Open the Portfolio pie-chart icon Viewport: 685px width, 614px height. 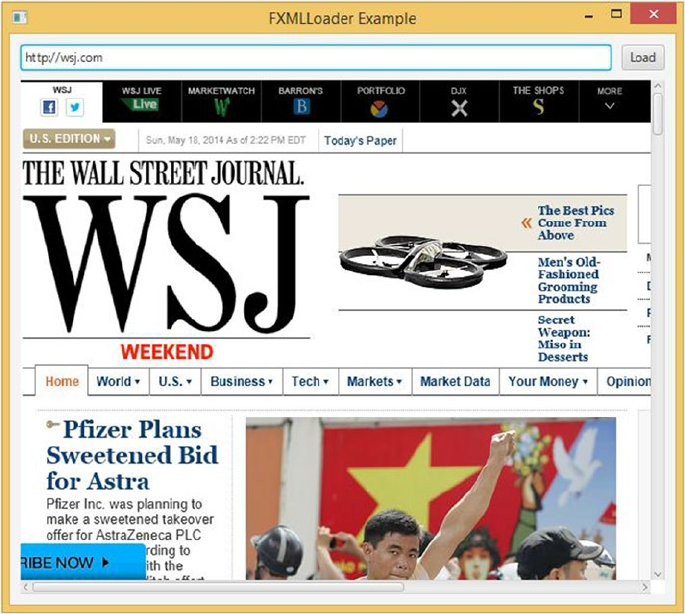[379, 109]
